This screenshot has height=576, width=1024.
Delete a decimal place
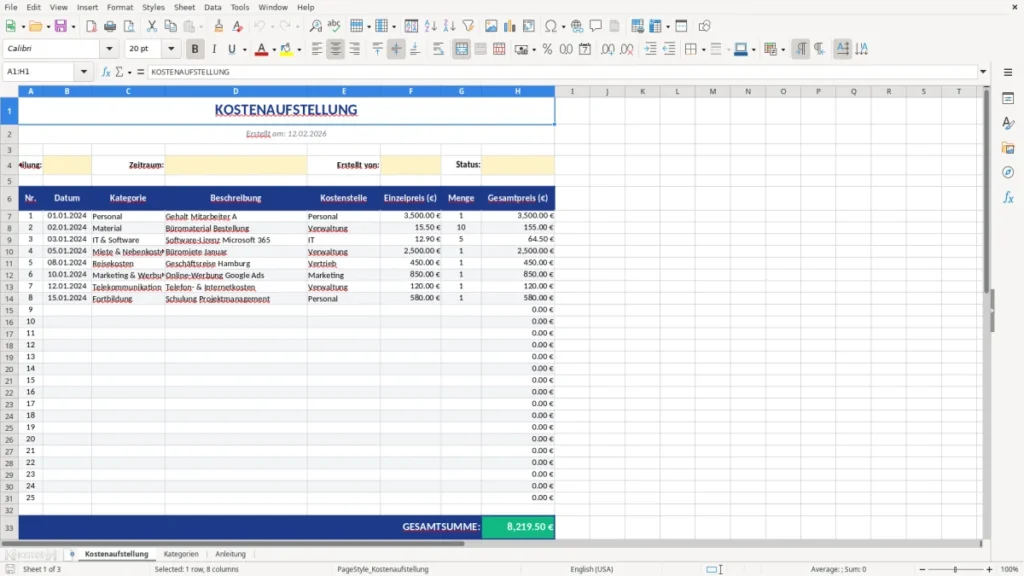click(627, 49)
